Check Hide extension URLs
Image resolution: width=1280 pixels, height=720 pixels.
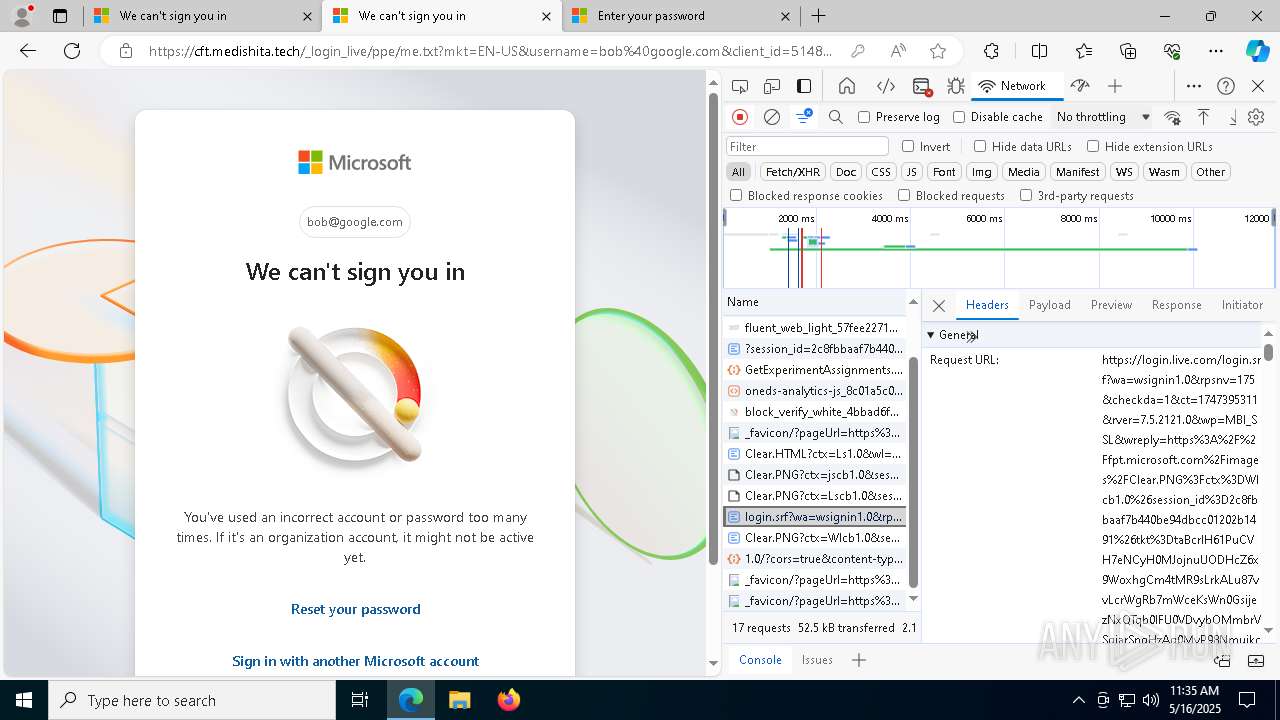tap(1093, 146)
